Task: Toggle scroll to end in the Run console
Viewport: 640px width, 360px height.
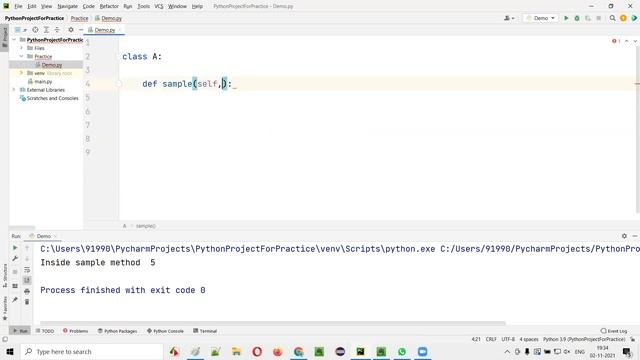Action: click(x=27, y=280)
